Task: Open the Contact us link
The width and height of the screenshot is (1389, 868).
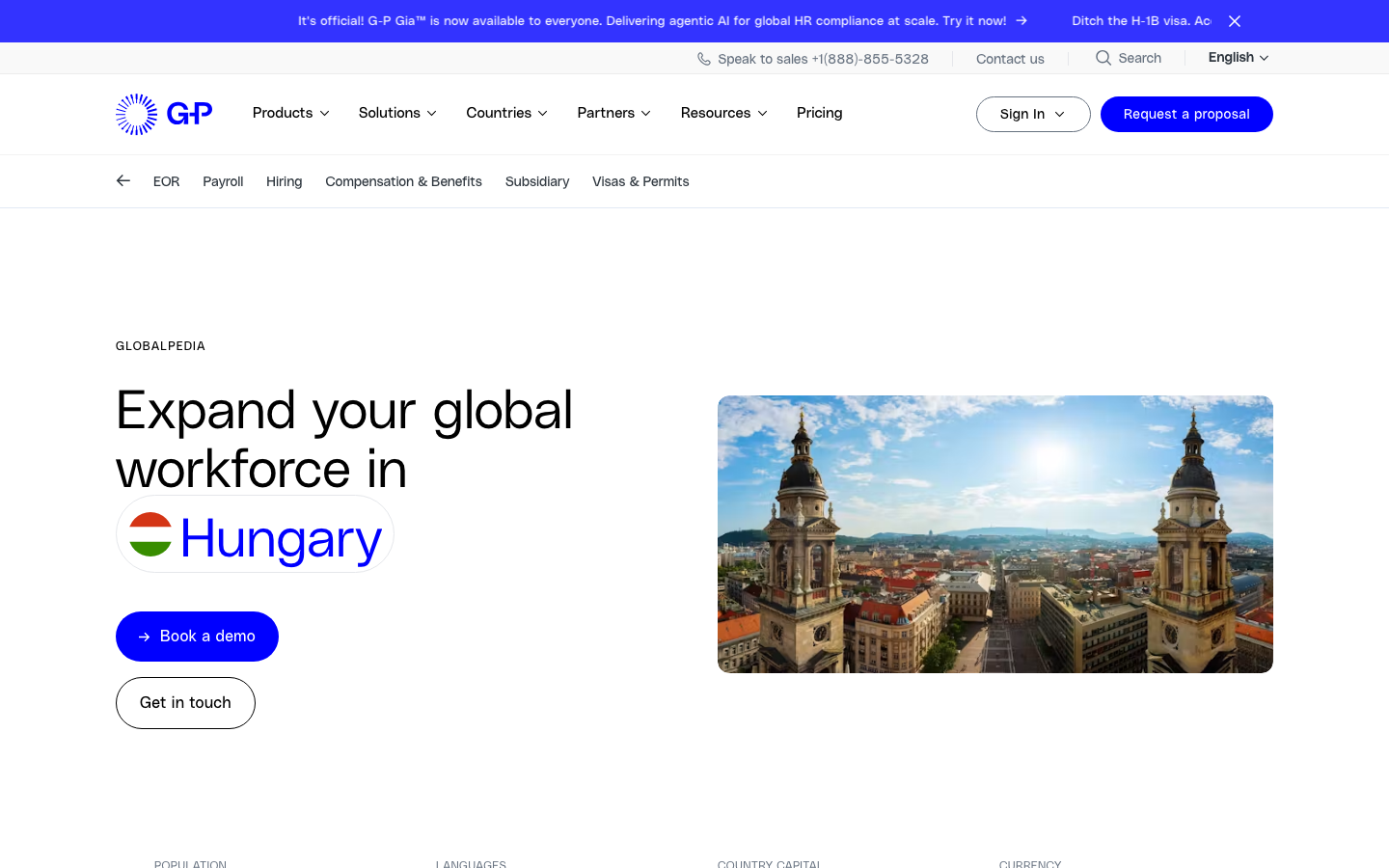Action: (x=1010, y=59)
